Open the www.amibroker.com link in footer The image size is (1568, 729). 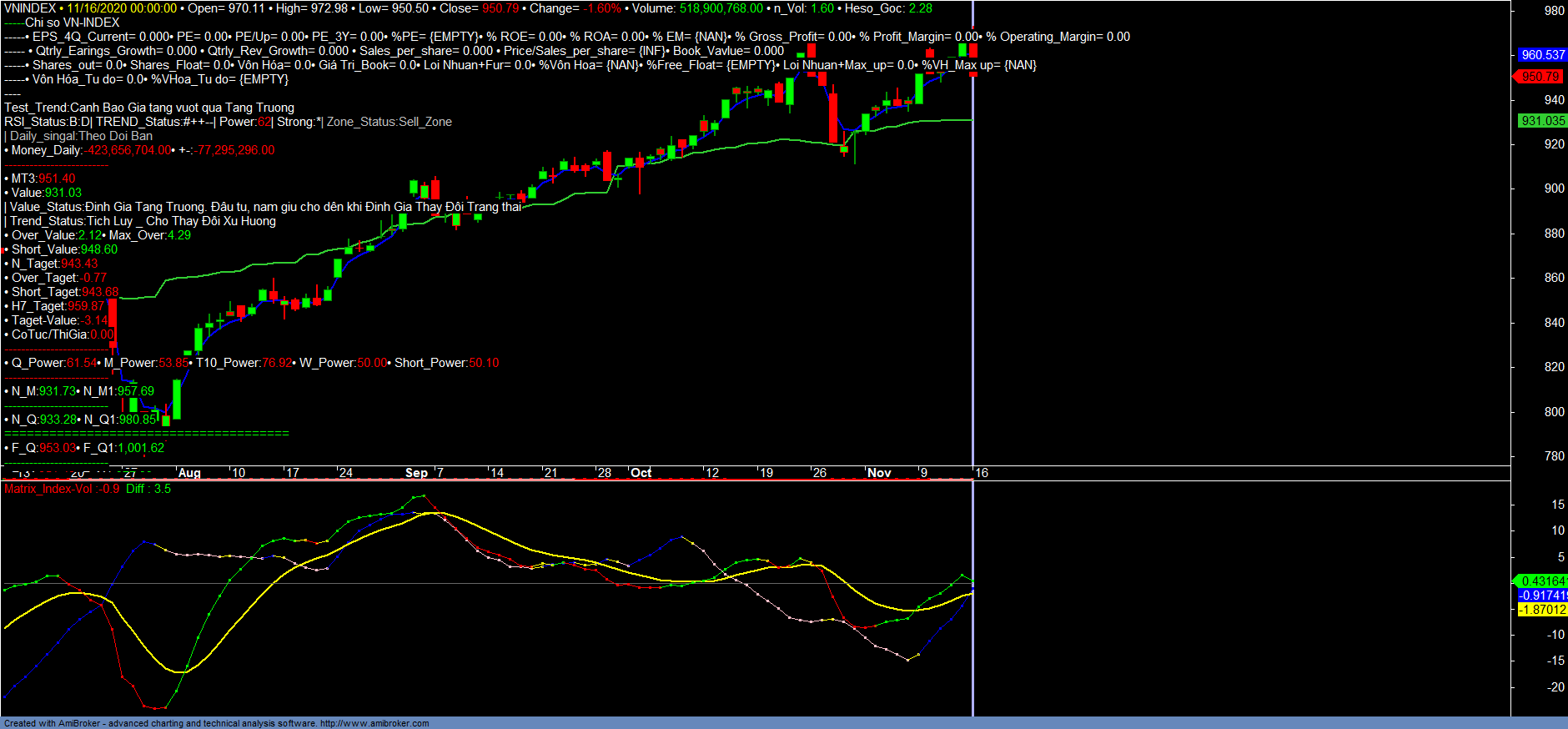tap(374, 723)
